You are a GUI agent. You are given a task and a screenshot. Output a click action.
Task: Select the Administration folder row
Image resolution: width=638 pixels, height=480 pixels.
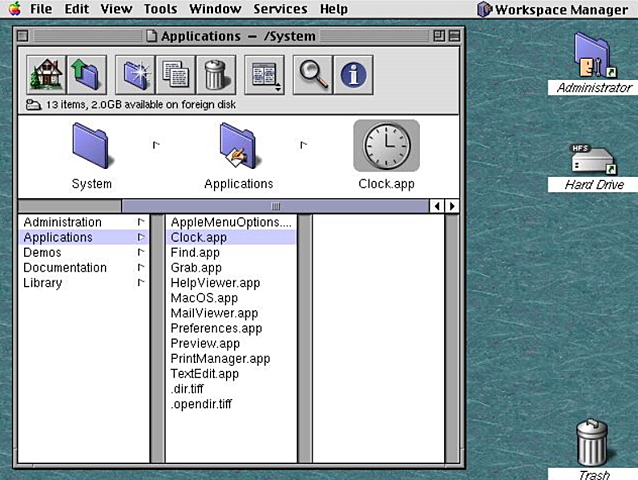pos(84,222)
